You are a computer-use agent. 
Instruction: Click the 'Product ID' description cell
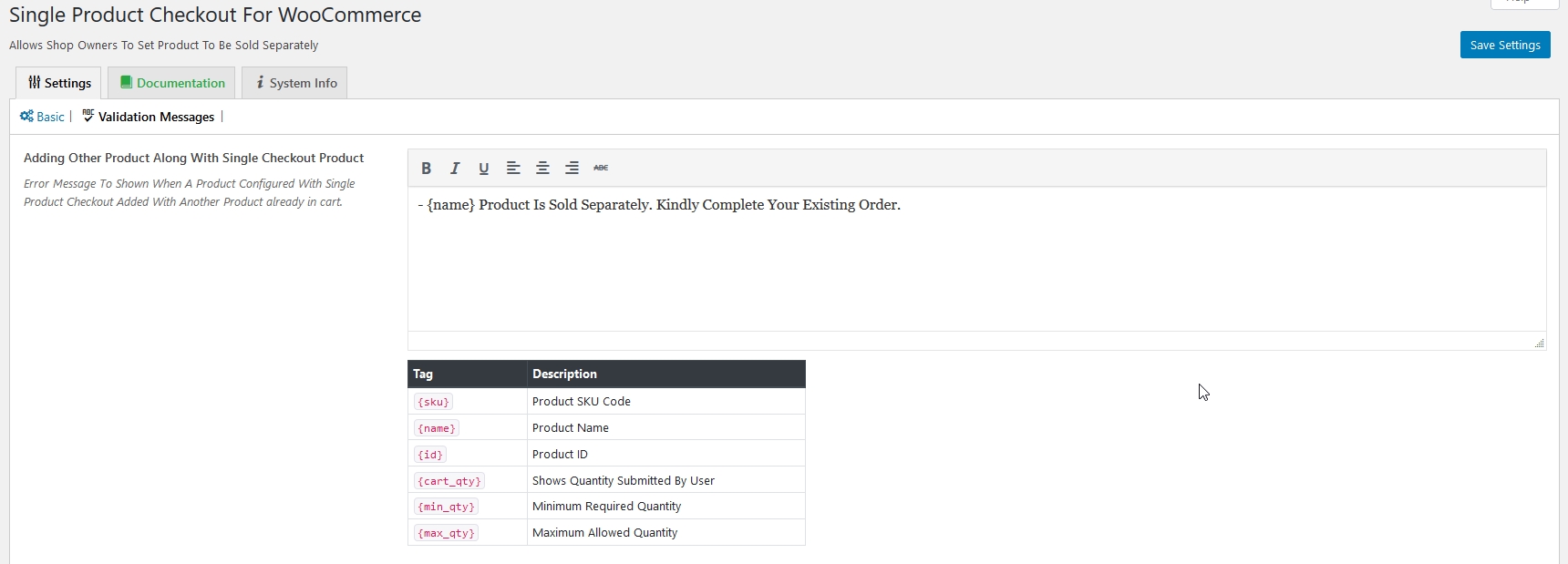(x=666, y=454)
